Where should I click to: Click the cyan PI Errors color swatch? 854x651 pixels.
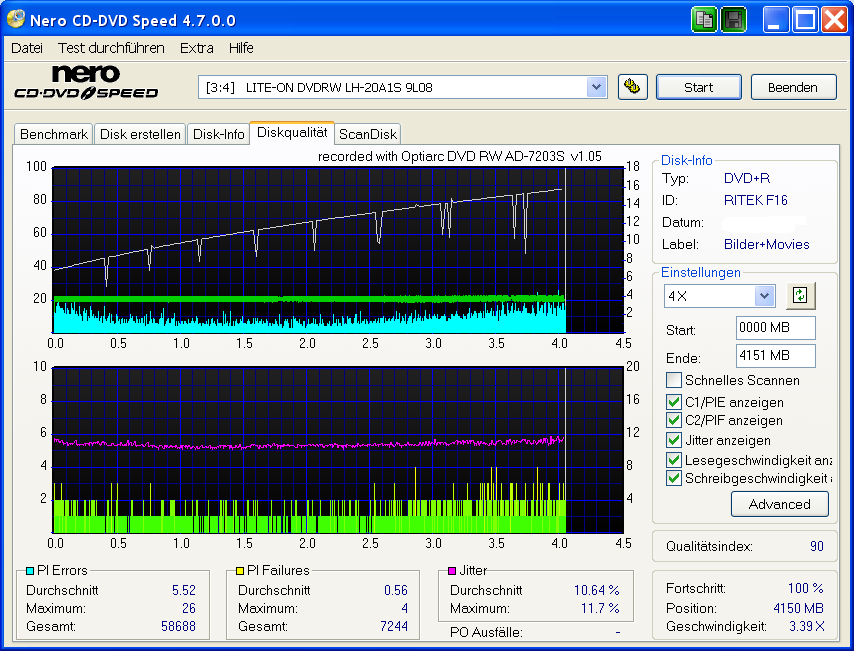[31, 570]
